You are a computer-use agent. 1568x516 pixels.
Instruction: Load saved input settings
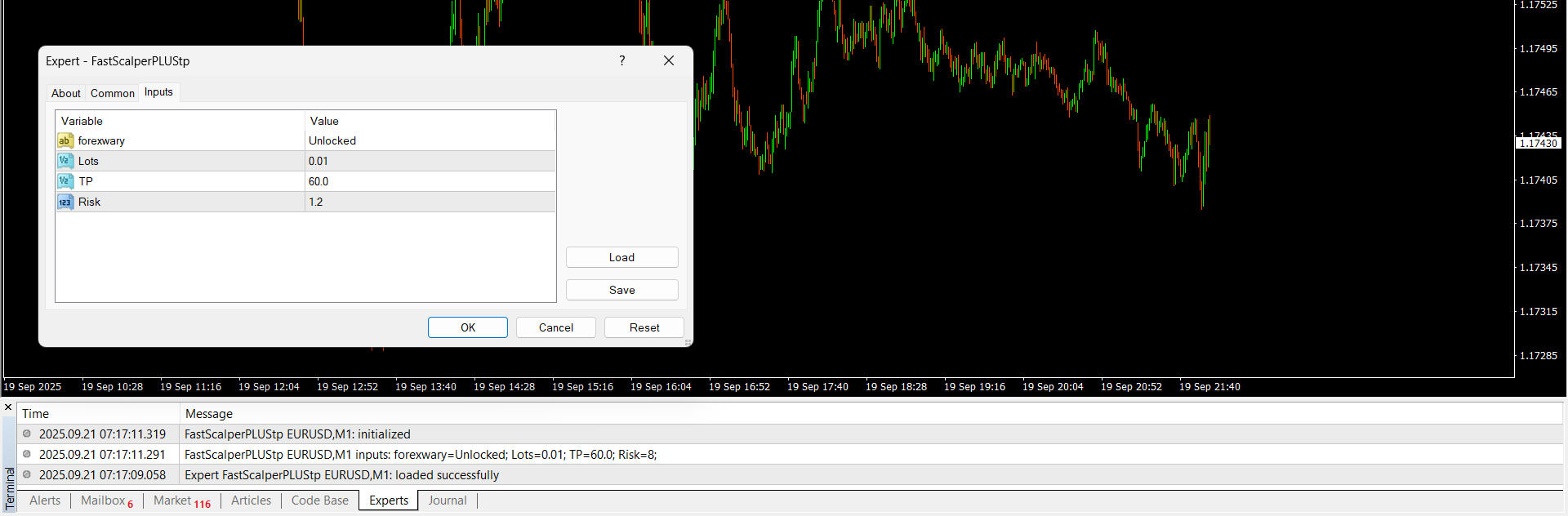(621, 257)
